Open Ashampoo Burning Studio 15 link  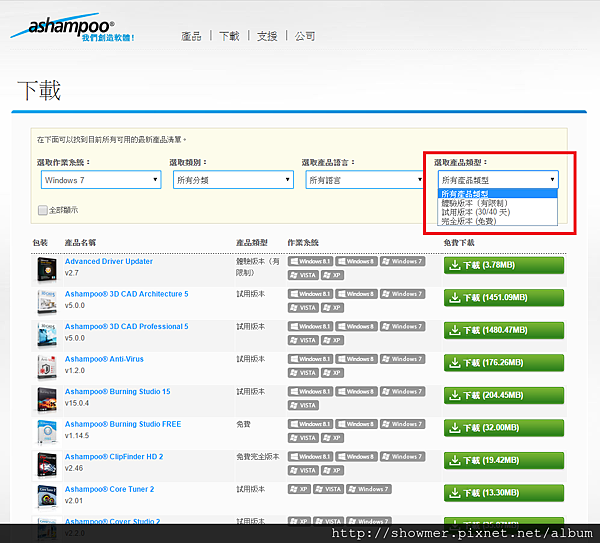pyautogui.click(x=117, y=391)
